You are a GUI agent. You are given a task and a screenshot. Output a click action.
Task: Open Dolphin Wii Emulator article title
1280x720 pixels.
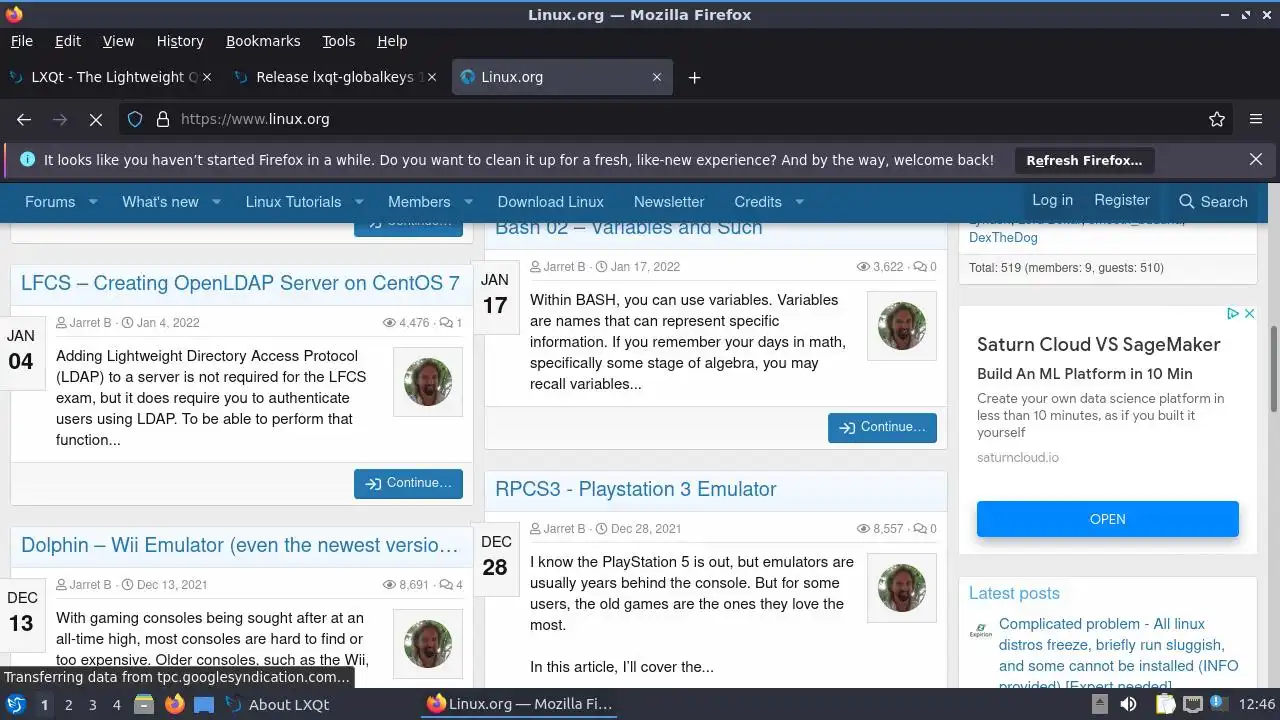click(240, 545)
